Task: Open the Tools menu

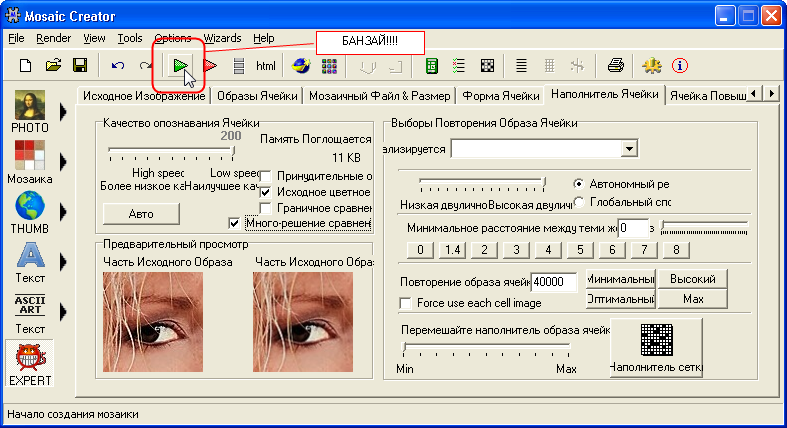Action: click(130, 39)
